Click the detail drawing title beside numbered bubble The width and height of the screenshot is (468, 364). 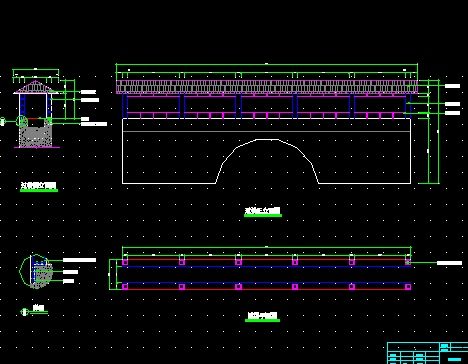[38, 308]
